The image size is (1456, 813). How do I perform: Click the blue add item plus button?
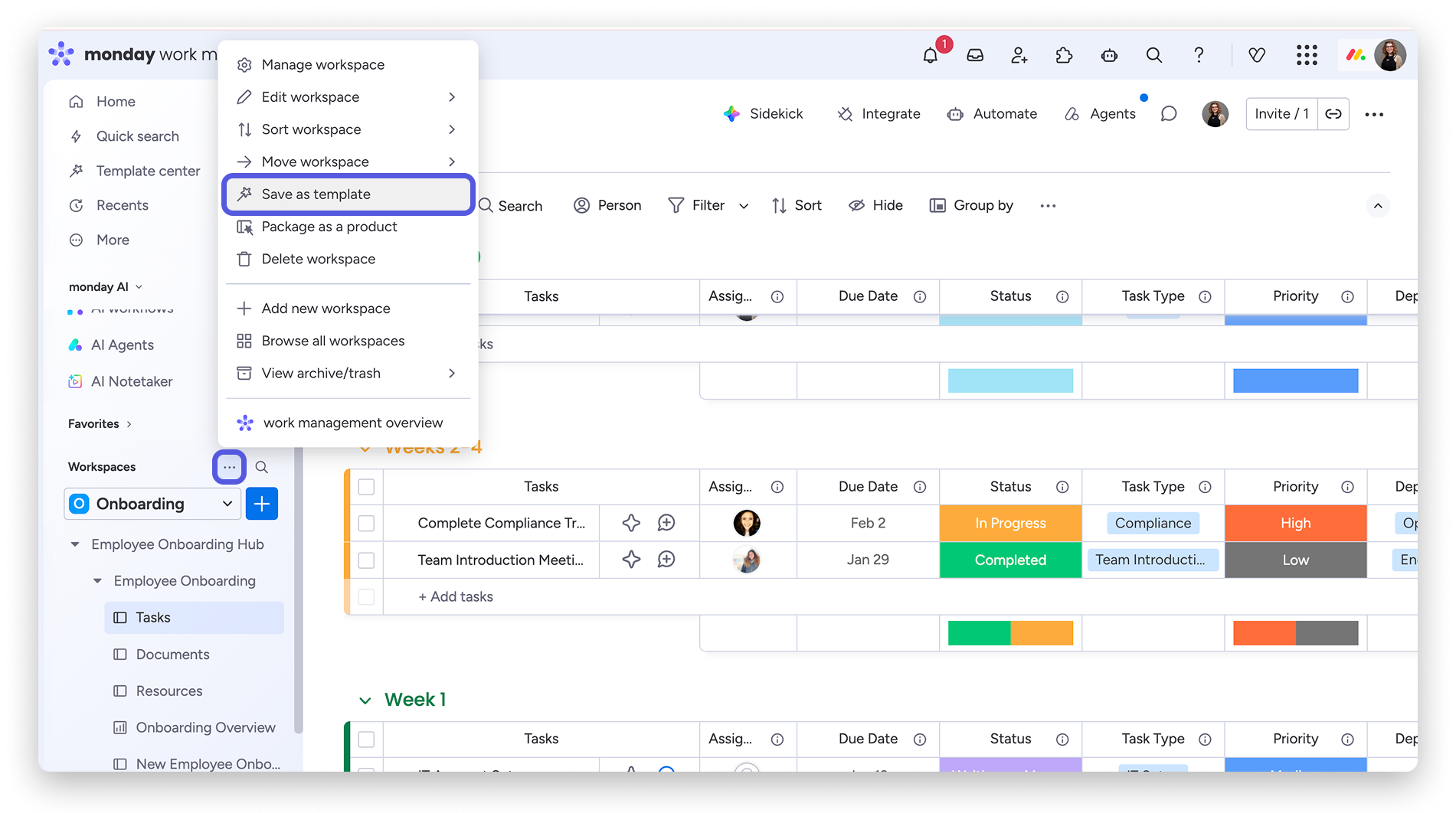pos(261,504)
